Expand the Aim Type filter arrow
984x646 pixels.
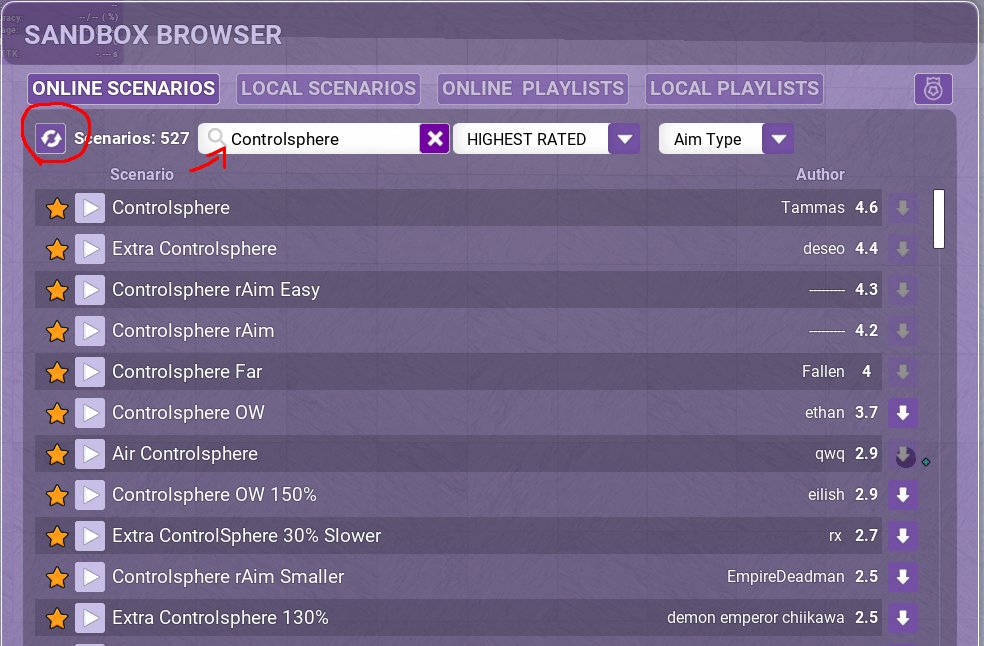point(778,139)
